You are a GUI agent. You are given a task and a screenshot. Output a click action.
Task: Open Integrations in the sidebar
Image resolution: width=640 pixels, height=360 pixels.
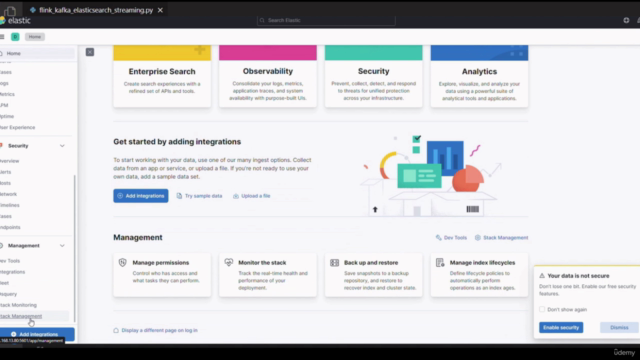13,272
